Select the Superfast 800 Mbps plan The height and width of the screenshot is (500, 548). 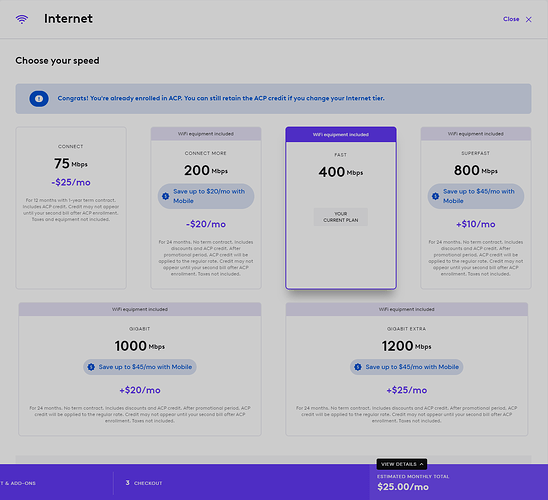point(476,208)
